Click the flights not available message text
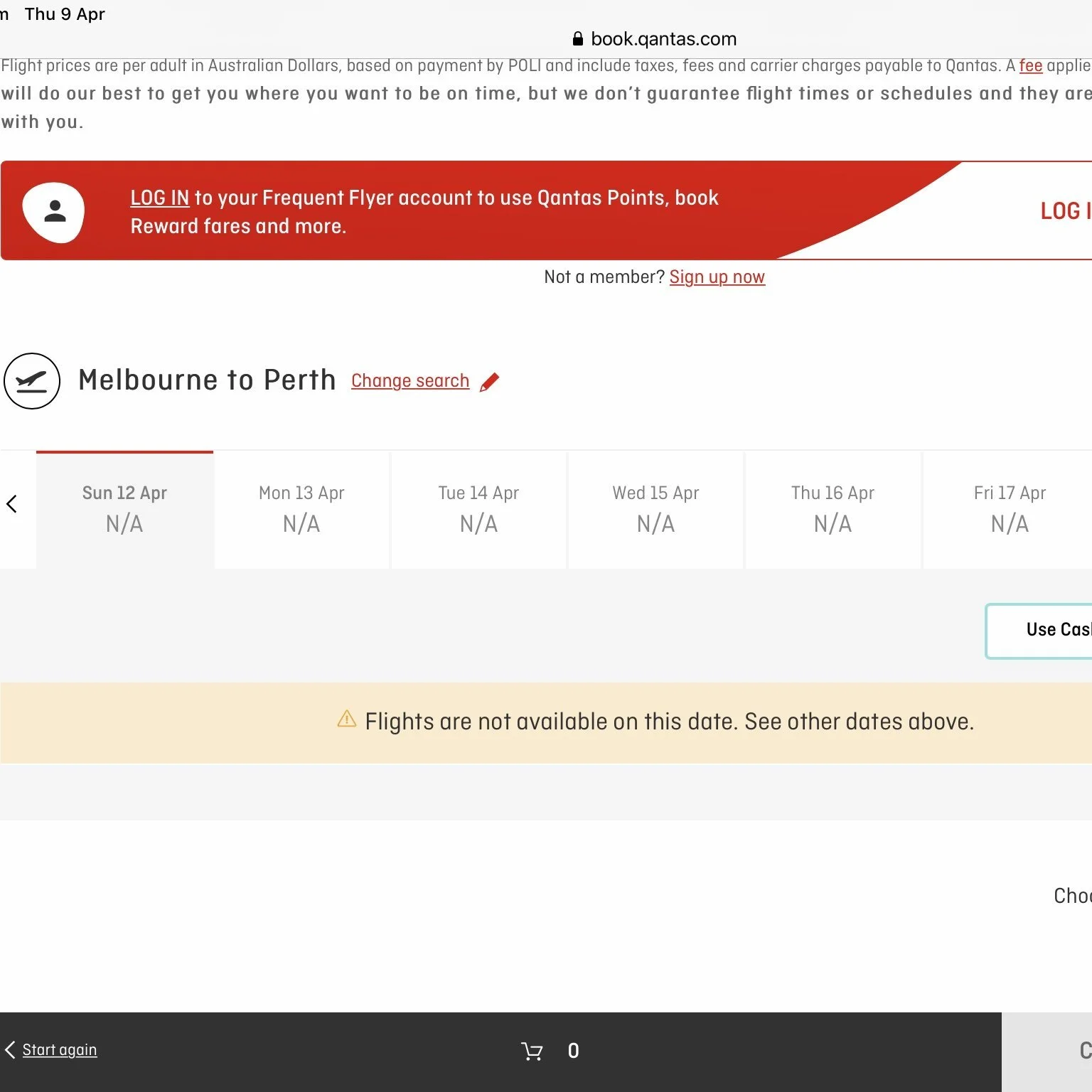The height and width of the screenshot is (1092, 1092). (x=669, y=722)
